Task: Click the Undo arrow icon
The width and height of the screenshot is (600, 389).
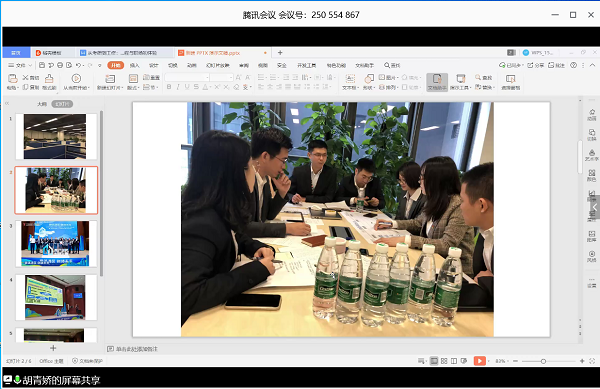Action: pos(78,65)
